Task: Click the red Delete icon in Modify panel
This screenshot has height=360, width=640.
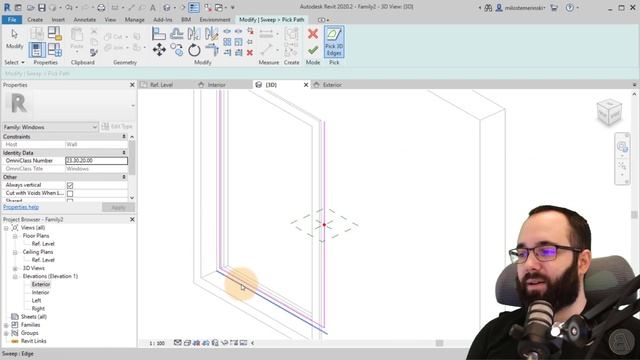Action: tap(250, 53)
